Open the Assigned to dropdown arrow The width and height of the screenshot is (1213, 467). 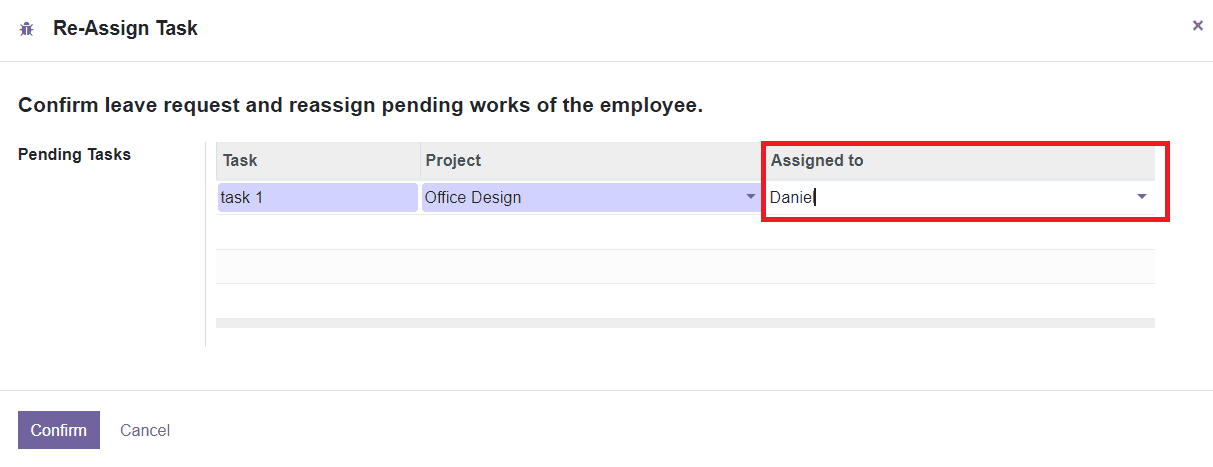click(1141, 197)
